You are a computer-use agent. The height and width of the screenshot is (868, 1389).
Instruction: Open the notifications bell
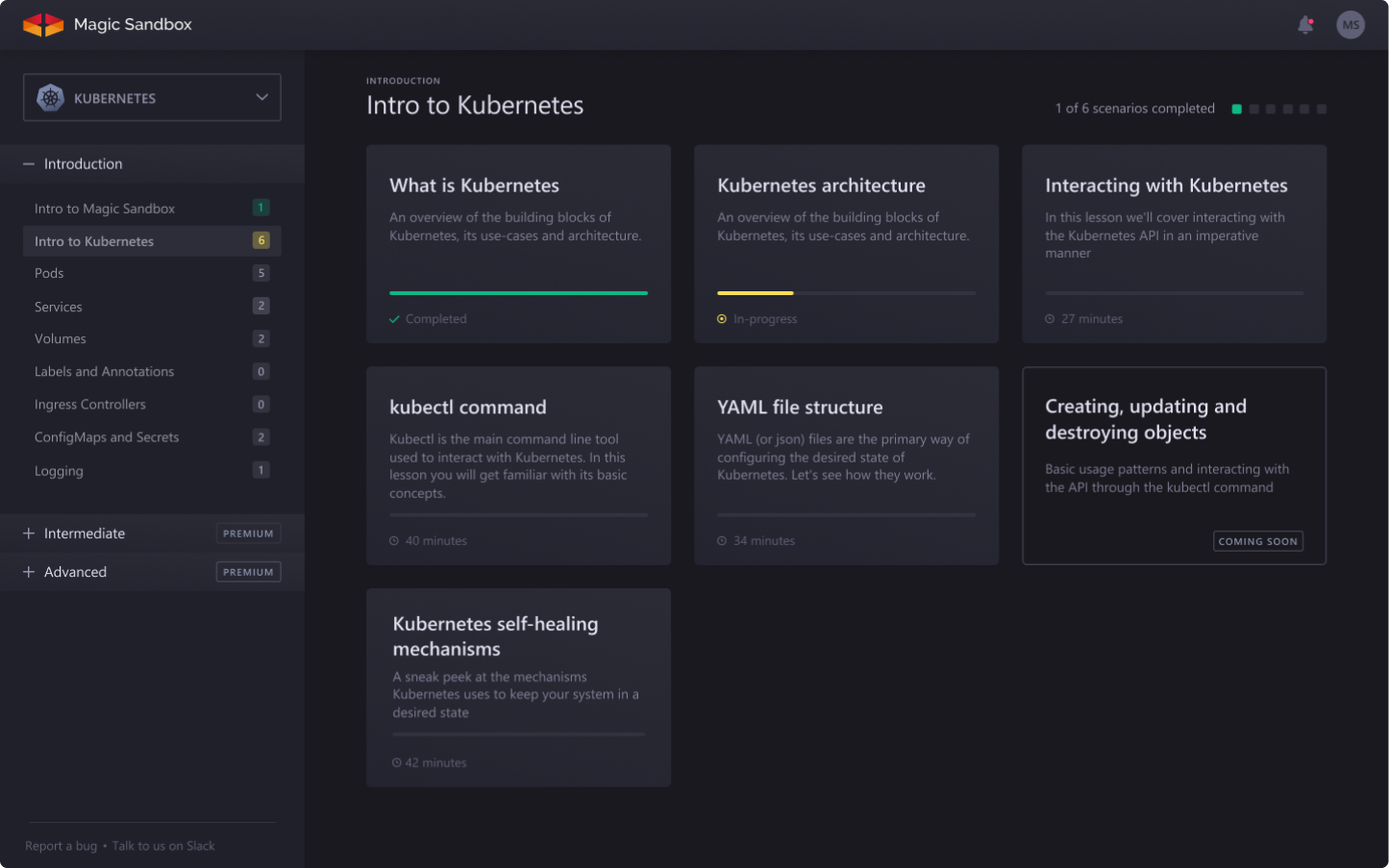coord(1304,25)
